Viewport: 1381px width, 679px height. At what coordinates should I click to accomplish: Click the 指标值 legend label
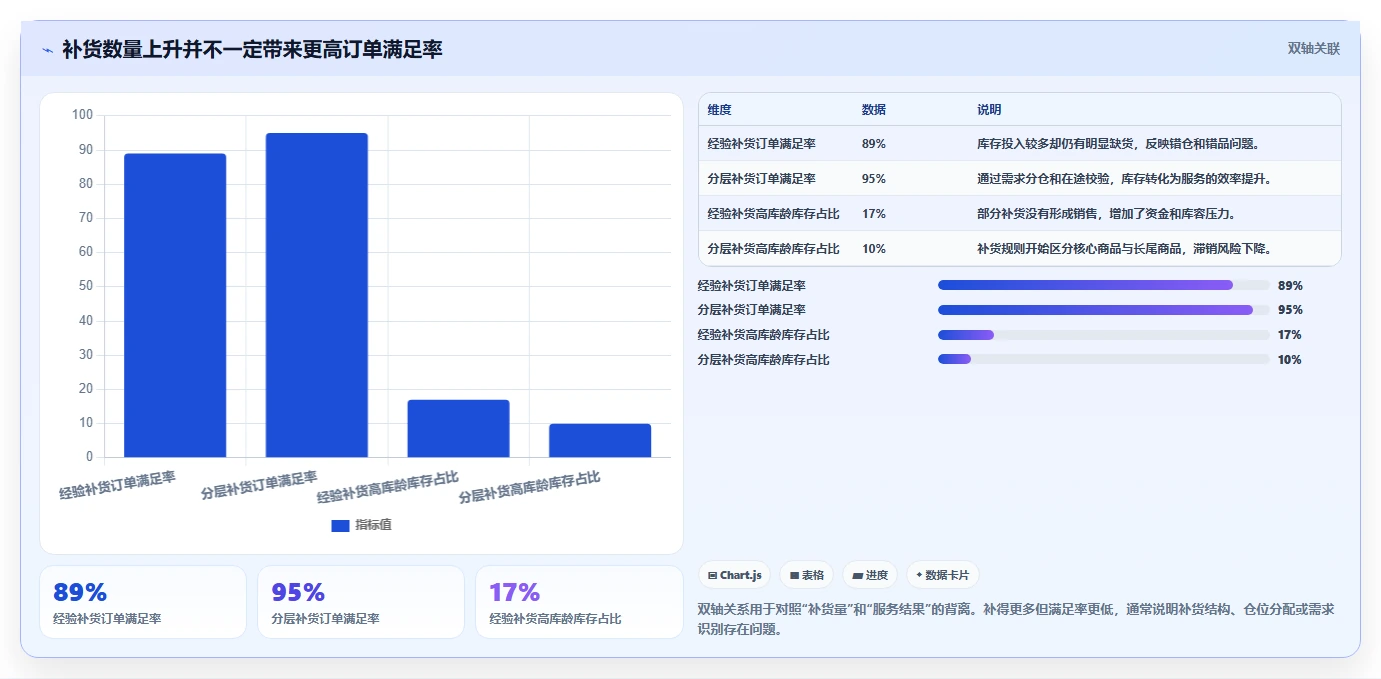(x=373, y=525)
